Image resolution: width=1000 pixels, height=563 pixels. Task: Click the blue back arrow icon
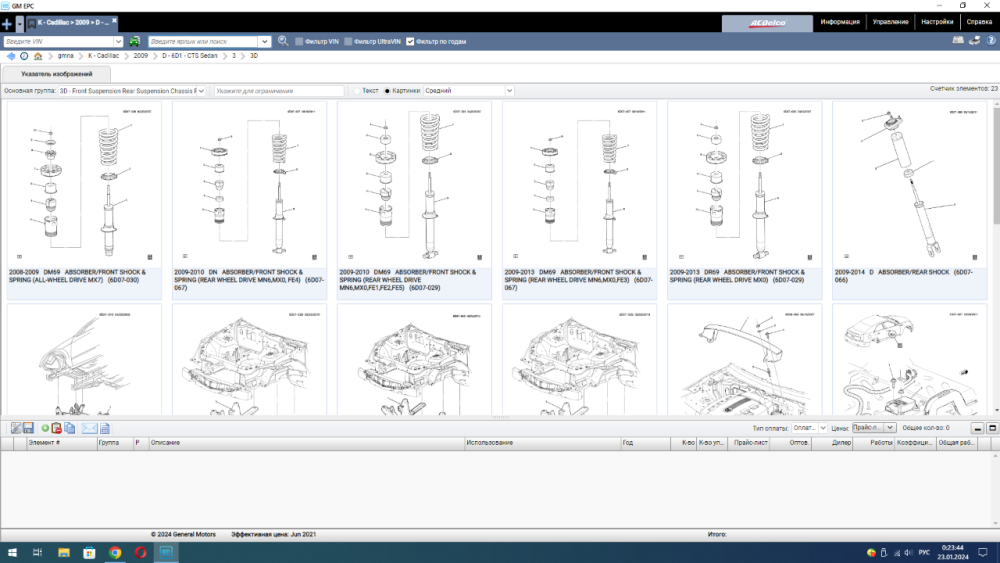(11, 56)
